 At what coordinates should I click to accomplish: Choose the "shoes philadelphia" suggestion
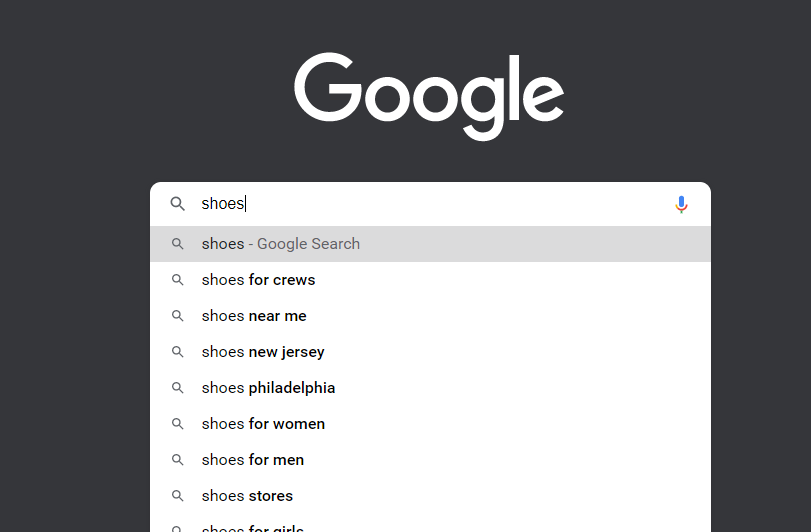click(x=268, y=388)
